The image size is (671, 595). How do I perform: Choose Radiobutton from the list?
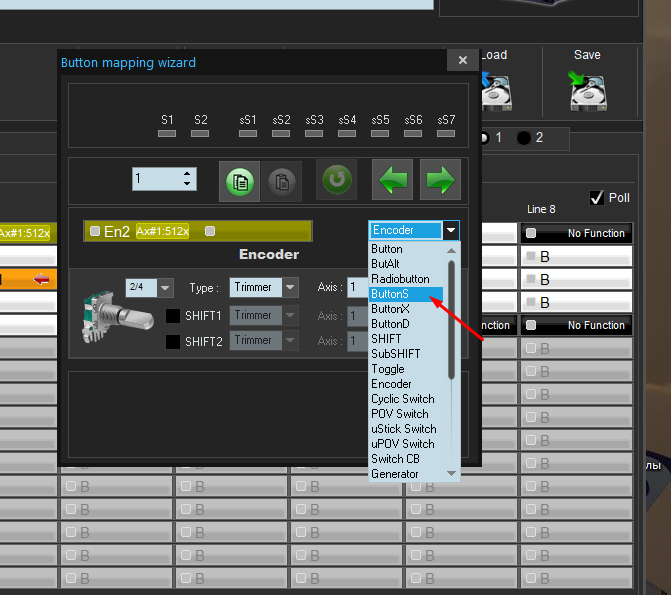coord(406,279)
